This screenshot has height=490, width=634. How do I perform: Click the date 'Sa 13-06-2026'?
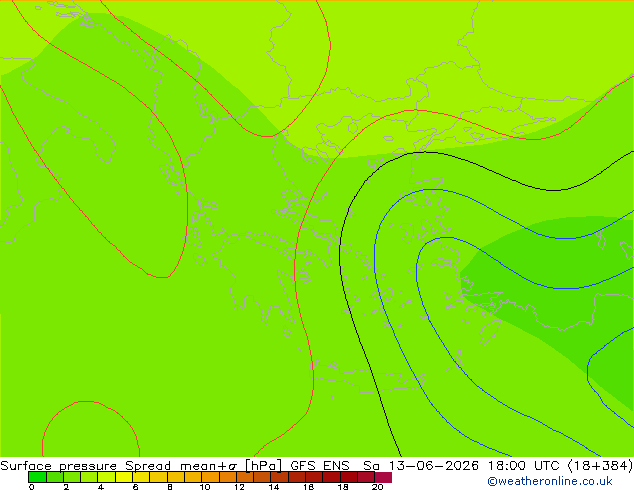tap(421, 466)
